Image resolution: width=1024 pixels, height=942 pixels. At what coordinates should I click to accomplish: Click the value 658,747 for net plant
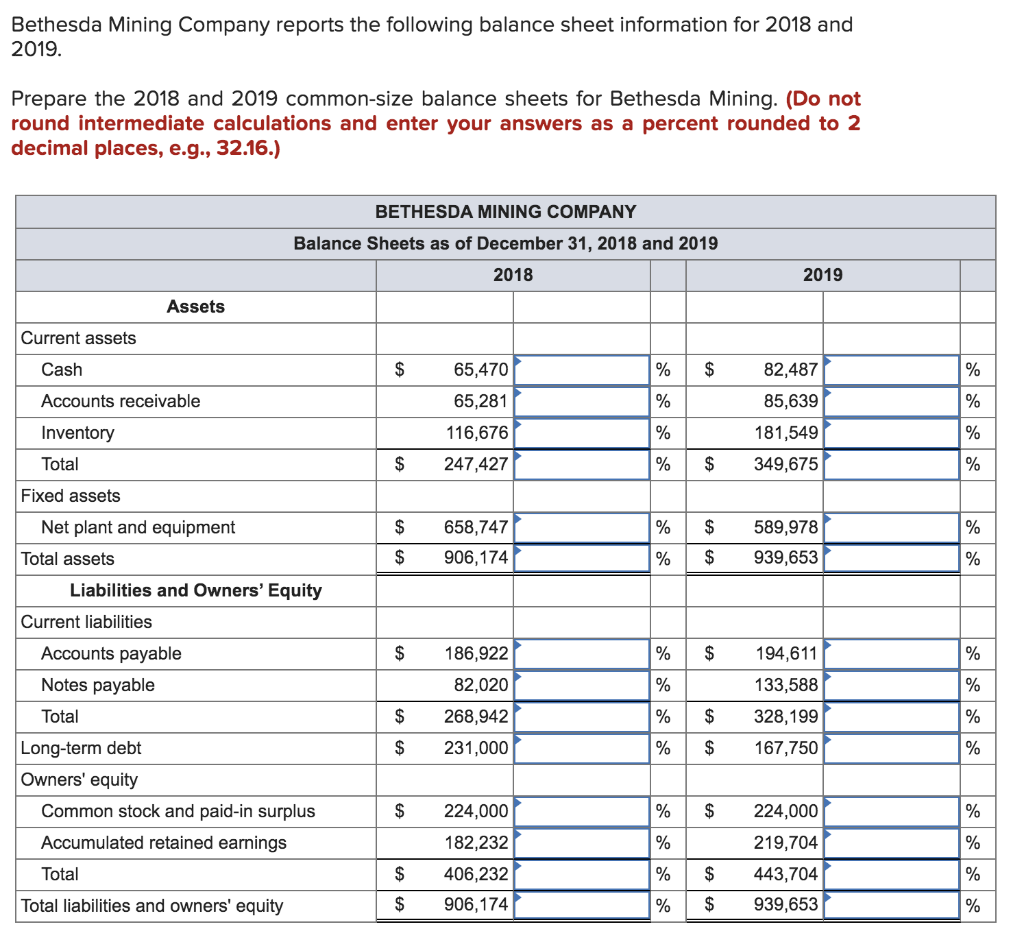pyautogui.click(x=476, y=527)
